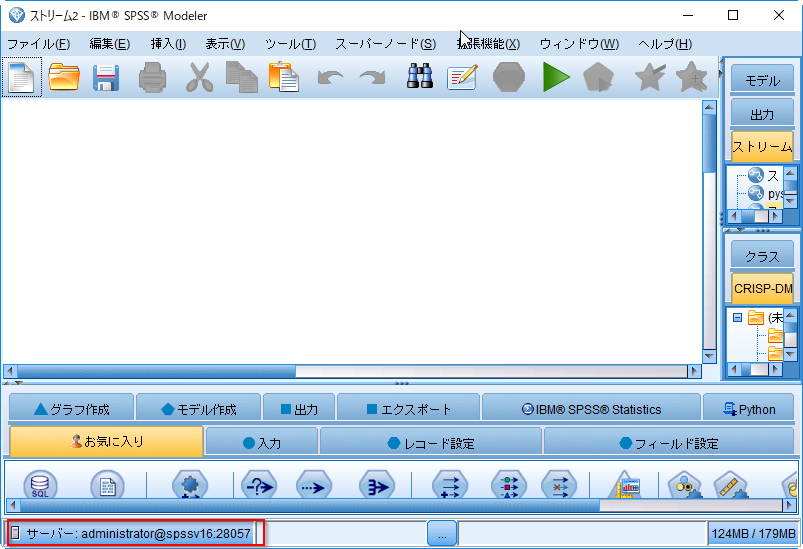Select the question-mark arrow Select node
This screenshot has height=549, width=803.
pyautogui.click(x=259, y=484)
